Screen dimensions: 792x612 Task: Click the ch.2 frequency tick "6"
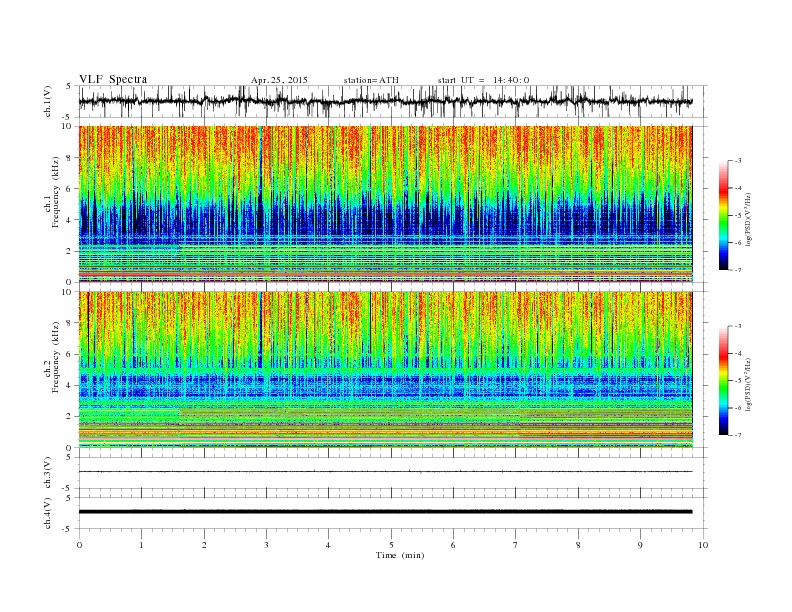click(x=70, y=354)
